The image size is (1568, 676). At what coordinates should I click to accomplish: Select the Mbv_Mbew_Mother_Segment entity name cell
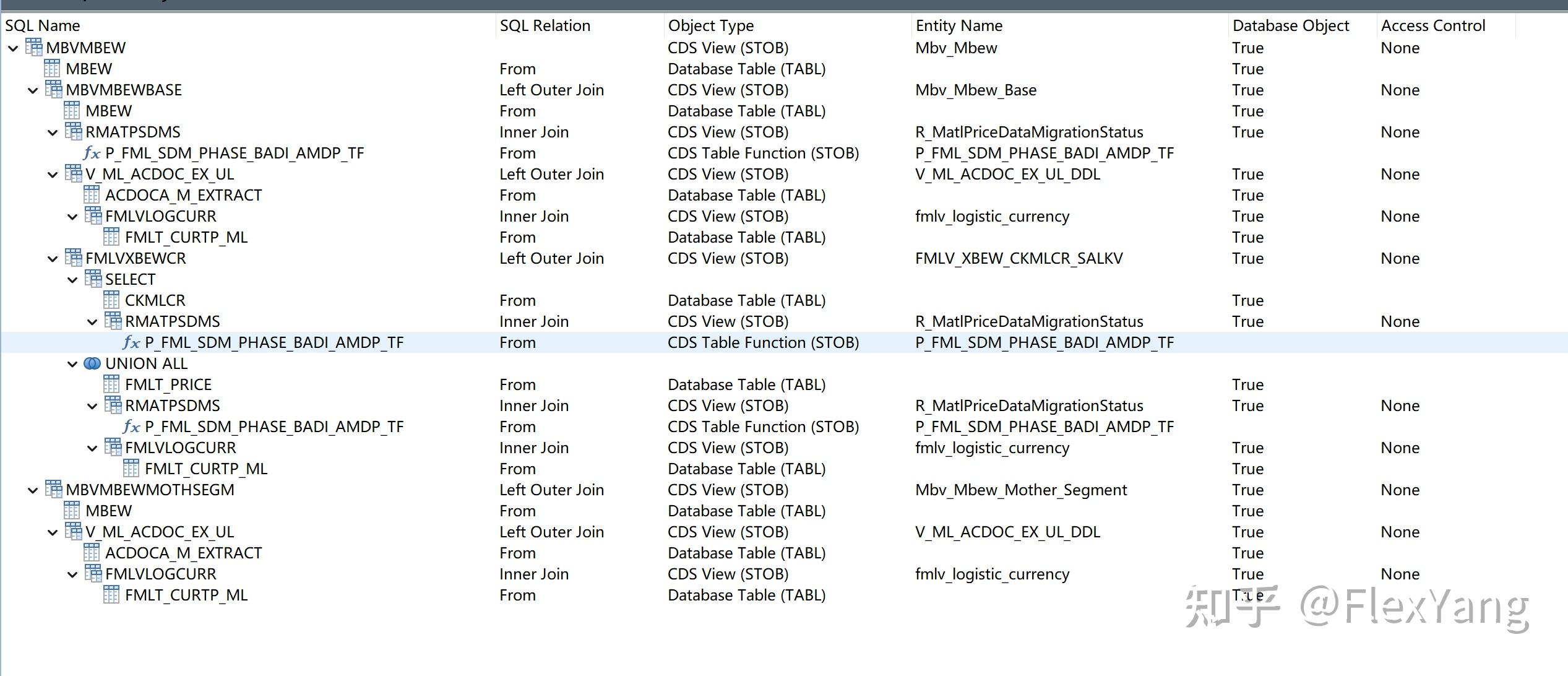(x=1020, y=490)
